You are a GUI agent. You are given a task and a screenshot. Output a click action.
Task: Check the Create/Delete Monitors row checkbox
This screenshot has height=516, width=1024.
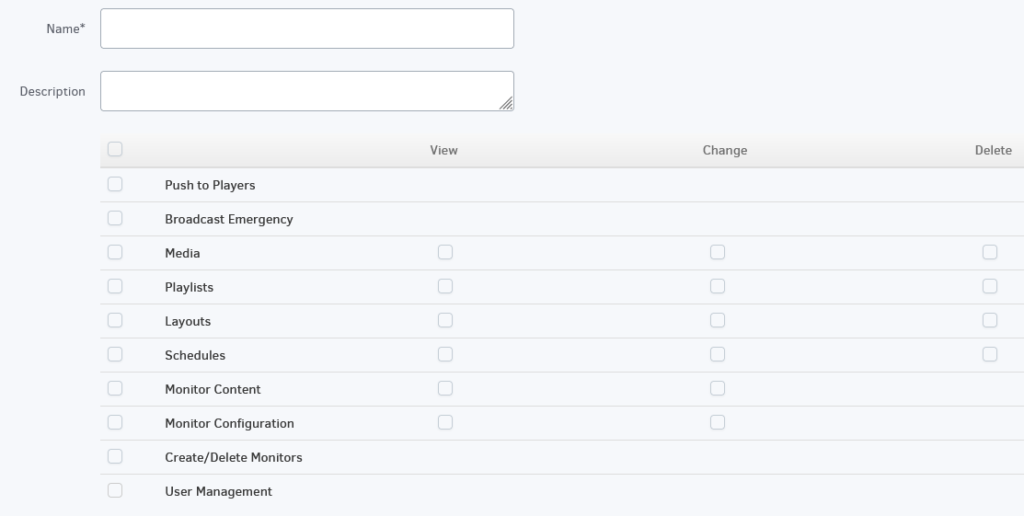pyautogui.click(x=115, y=457)
